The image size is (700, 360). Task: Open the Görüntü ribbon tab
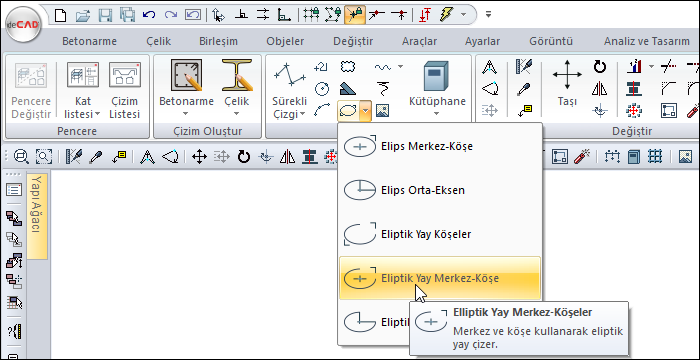pos(551,42)
